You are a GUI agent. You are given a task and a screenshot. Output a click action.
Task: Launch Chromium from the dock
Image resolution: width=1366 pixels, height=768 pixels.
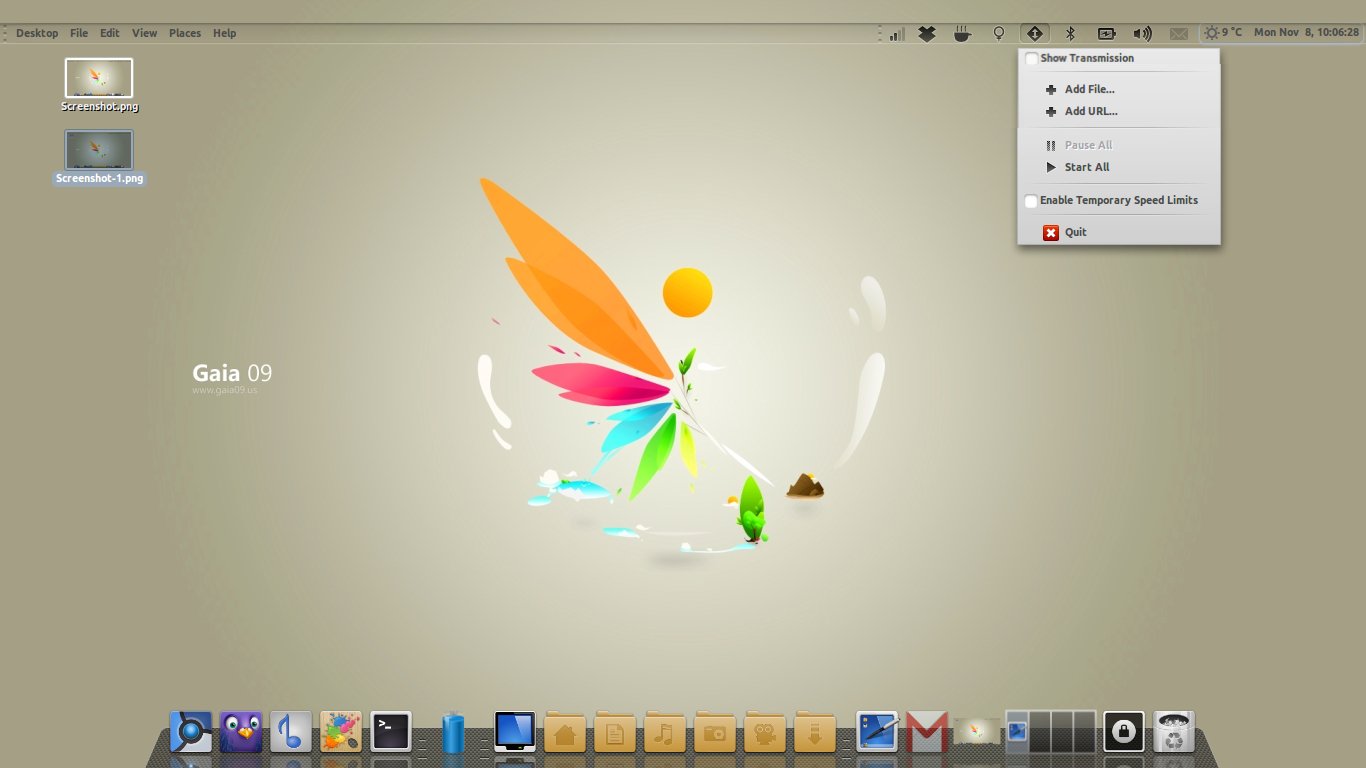click(191, 732)
